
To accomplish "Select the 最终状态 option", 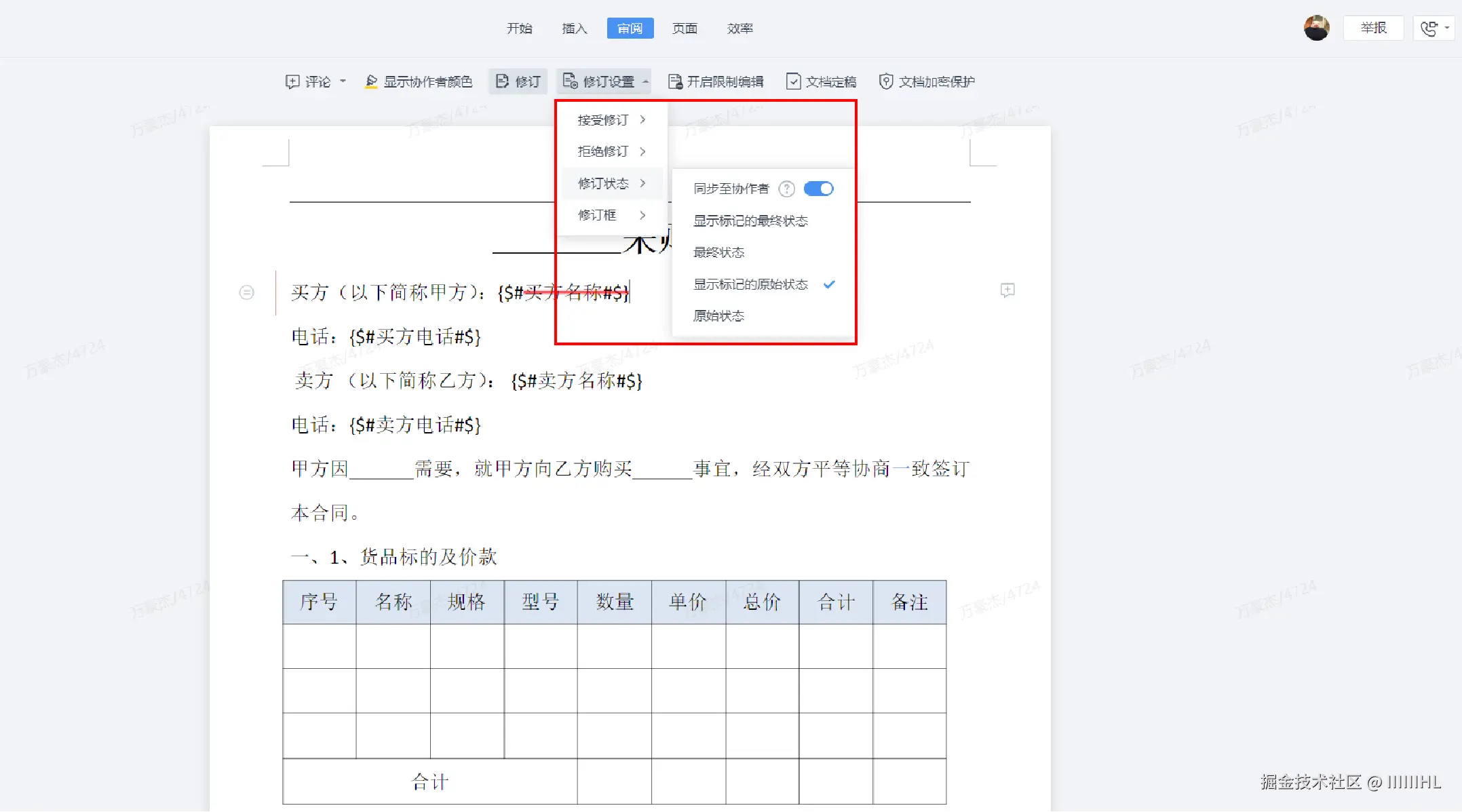I will (718, 253).
